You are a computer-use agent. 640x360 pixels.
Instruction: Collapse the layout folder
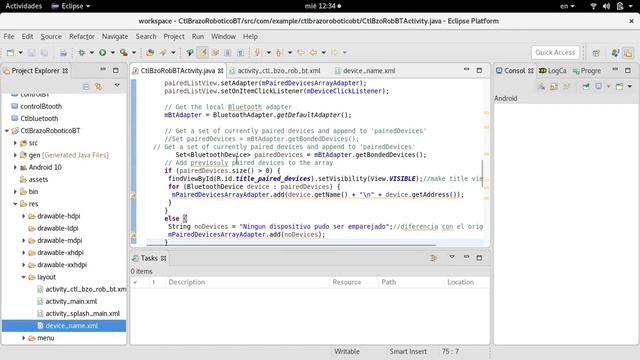point(23,277)
